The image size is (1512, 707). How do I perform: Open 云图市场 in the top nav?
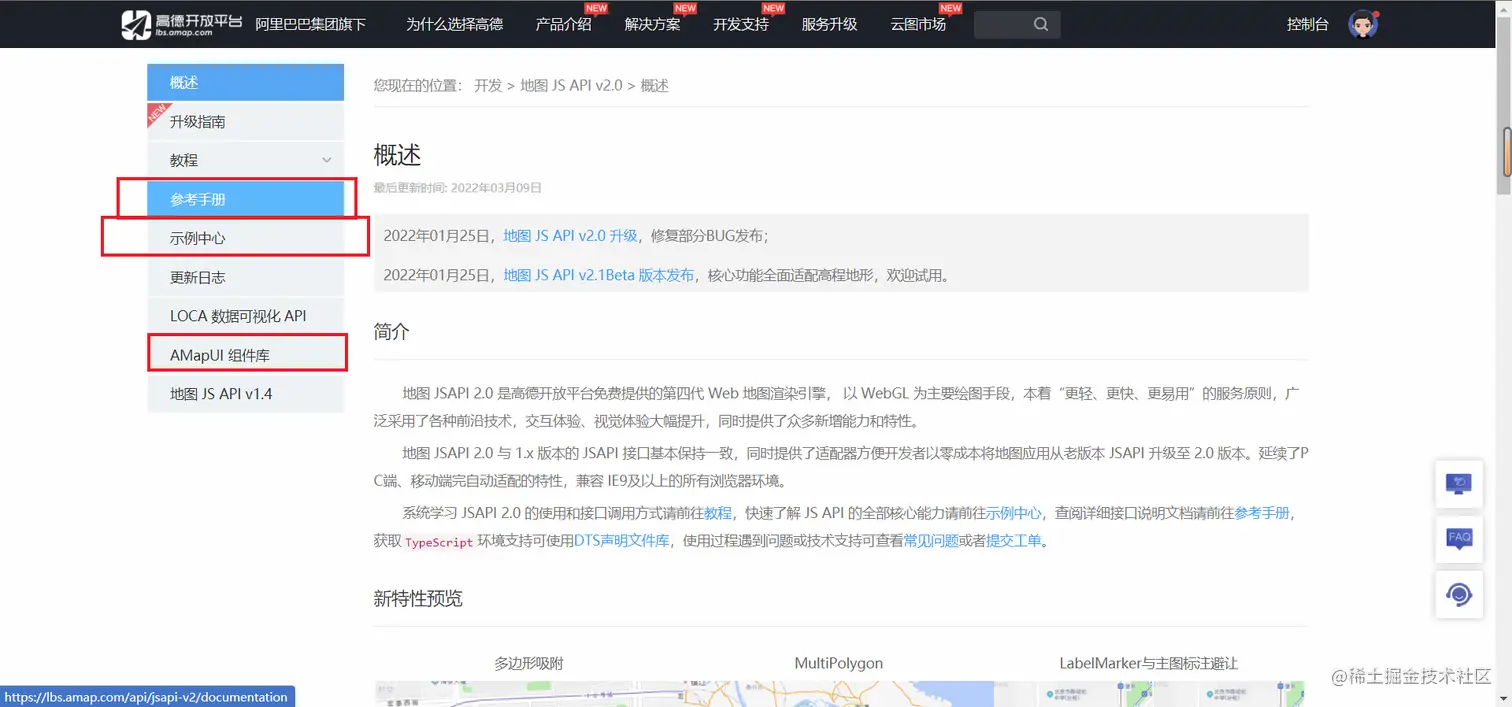pyautogui.click(x=918, y=24)
